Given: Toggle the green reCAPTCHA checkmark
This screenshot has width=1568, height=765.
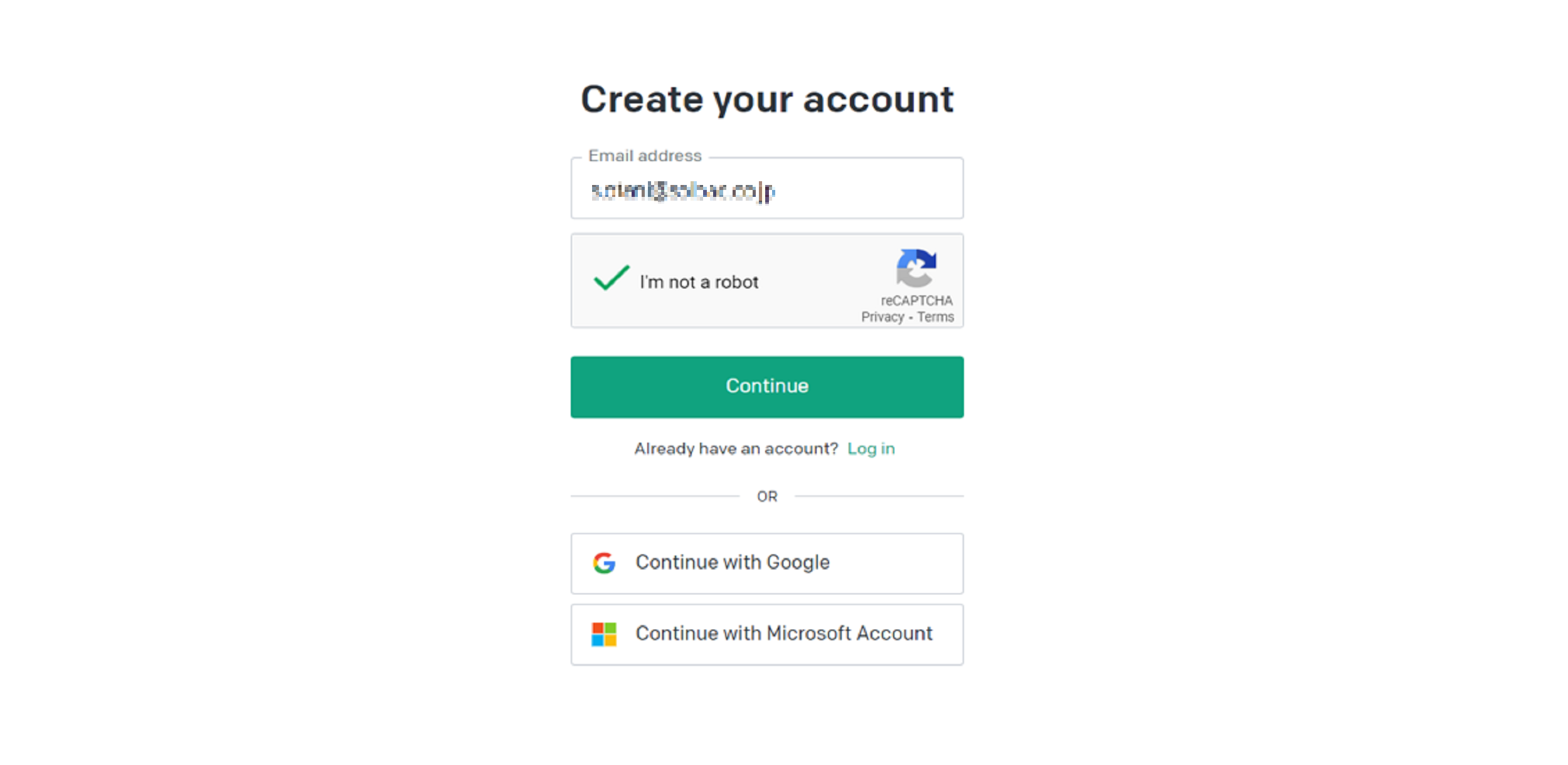Looking at the screenshot, I should point(612,278).
